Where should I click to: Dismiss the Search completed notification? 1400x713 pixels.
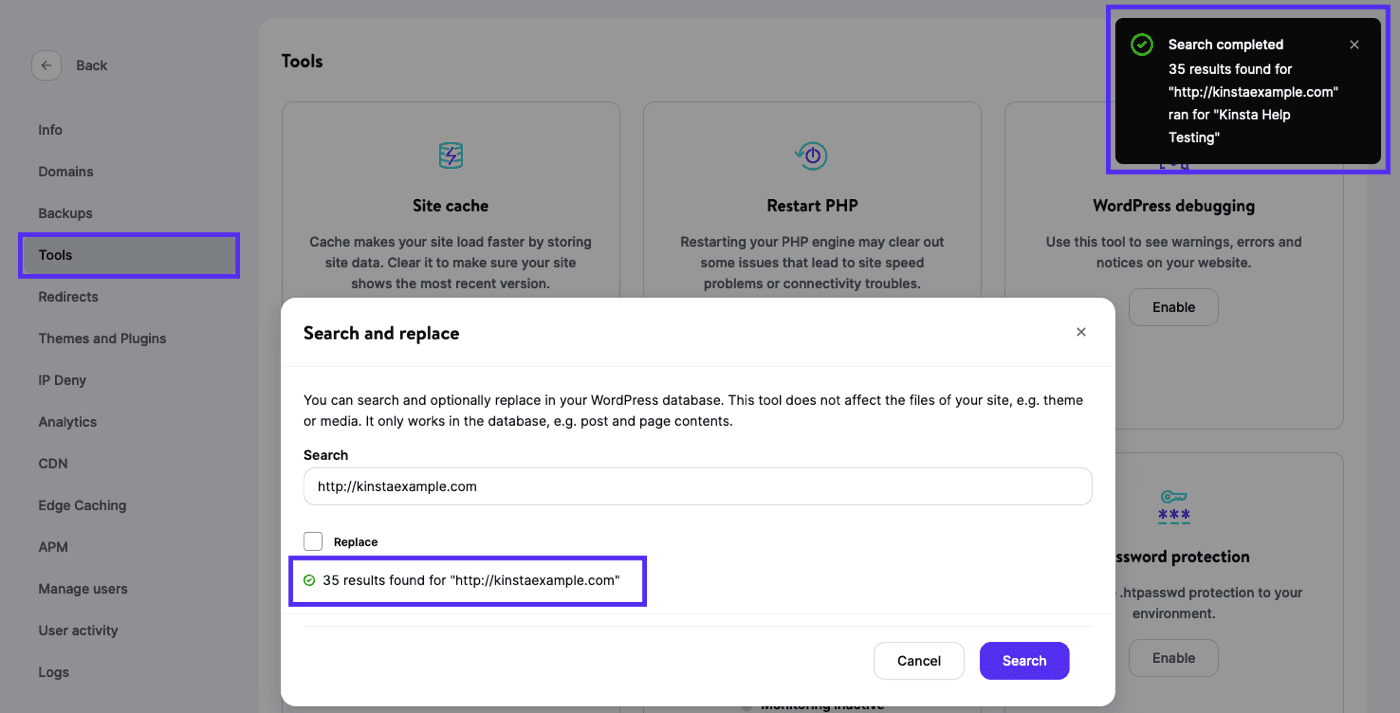(x=1354, y=45)
